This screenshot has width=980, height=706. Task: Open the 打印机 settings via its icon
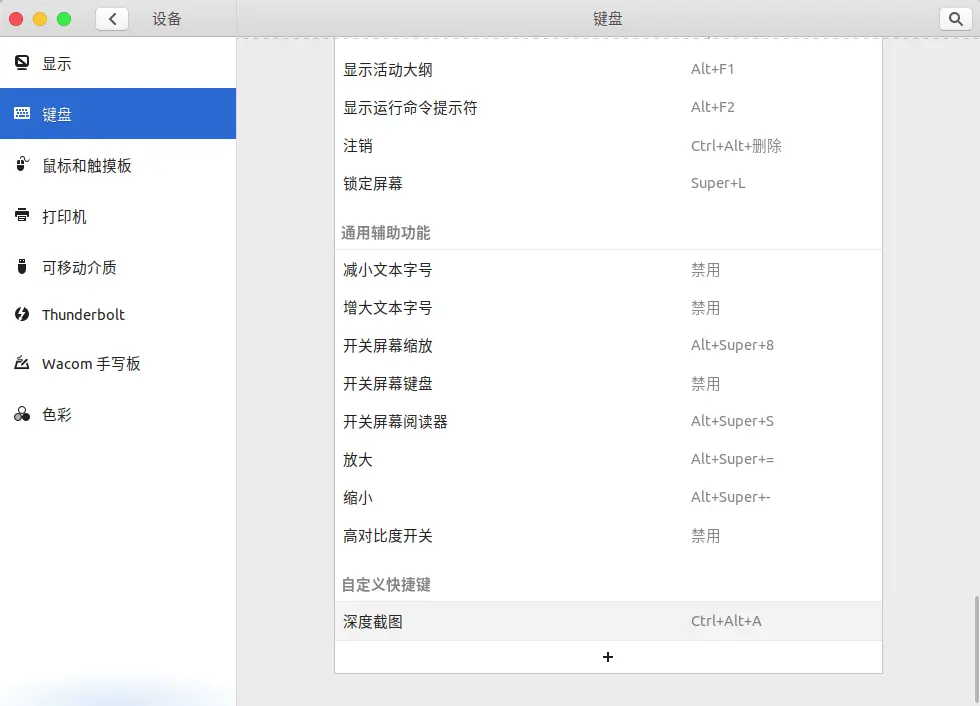coord(22,216)
